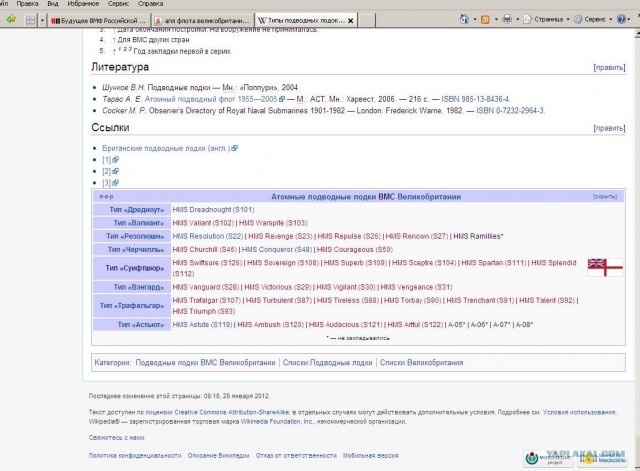Open a new blank tab
Screen dimensions: 640x471
point(367,20)
